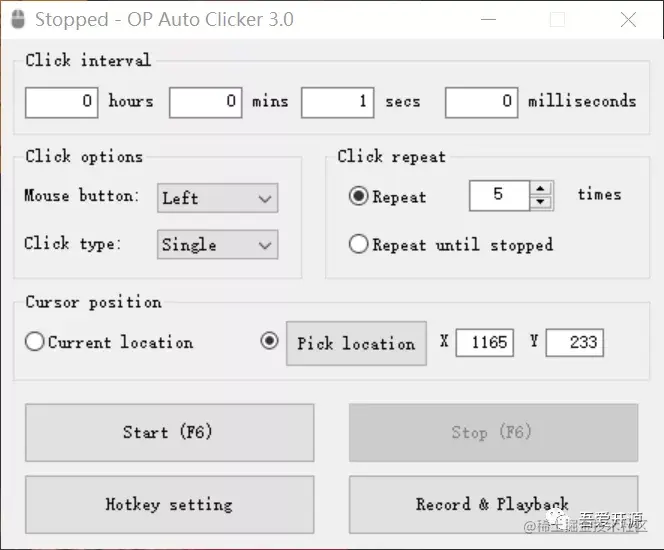Click the 'times' label text
Viewport: 664px width, 550px height.
[600, 195]
